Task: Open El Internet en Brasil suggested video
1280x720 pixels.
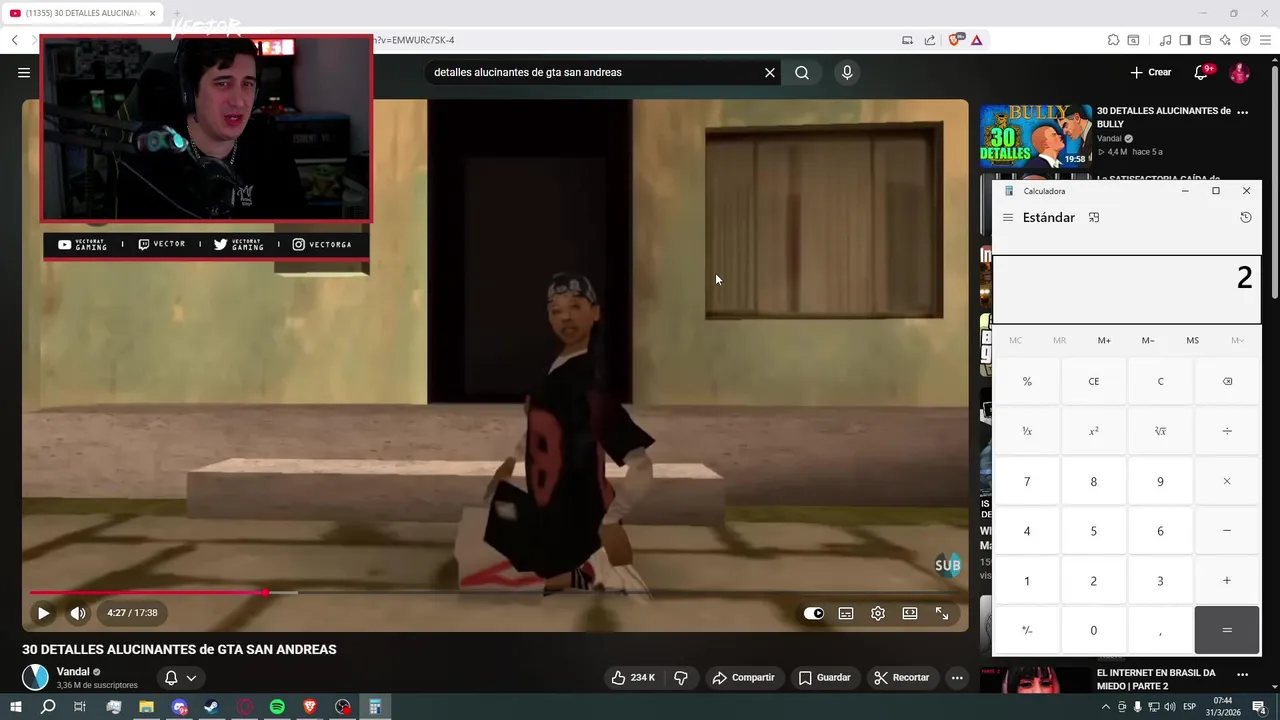Action: (1156, 679)
